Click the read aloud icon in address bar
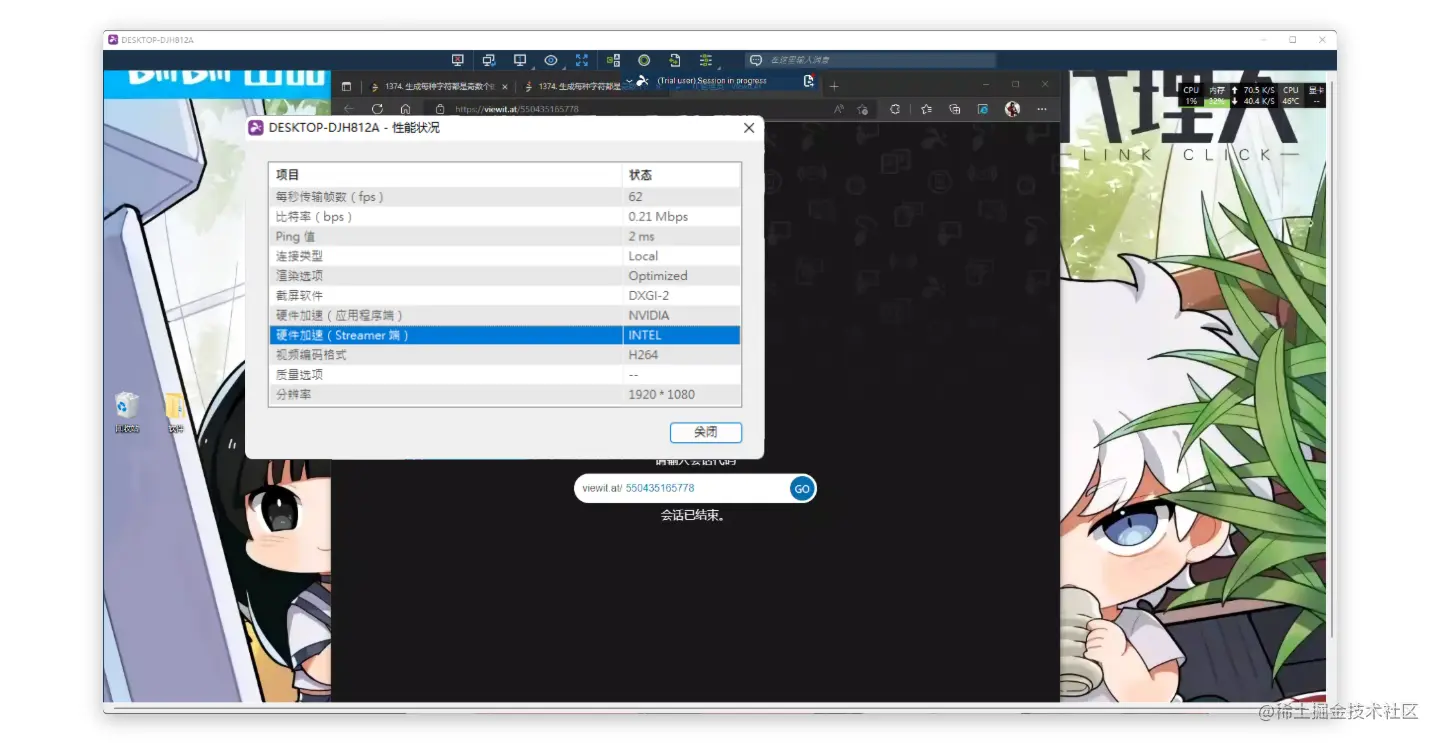 pos(838,109)
